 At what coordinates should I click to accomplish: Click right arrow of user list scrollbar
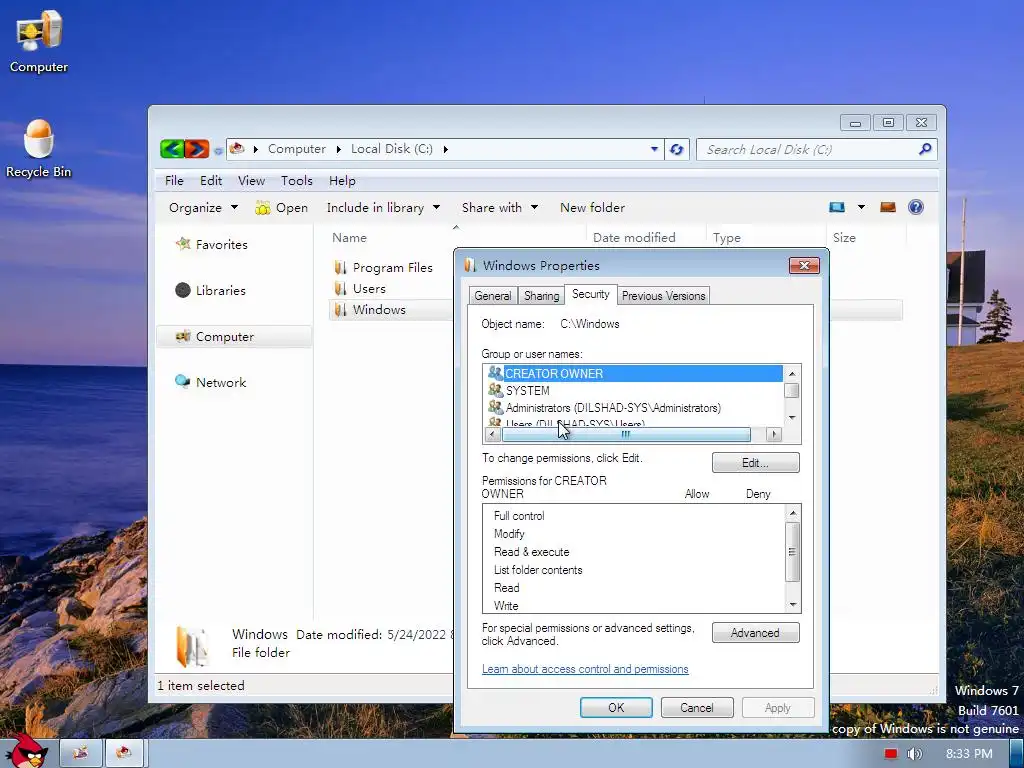(x=774, y=434)
